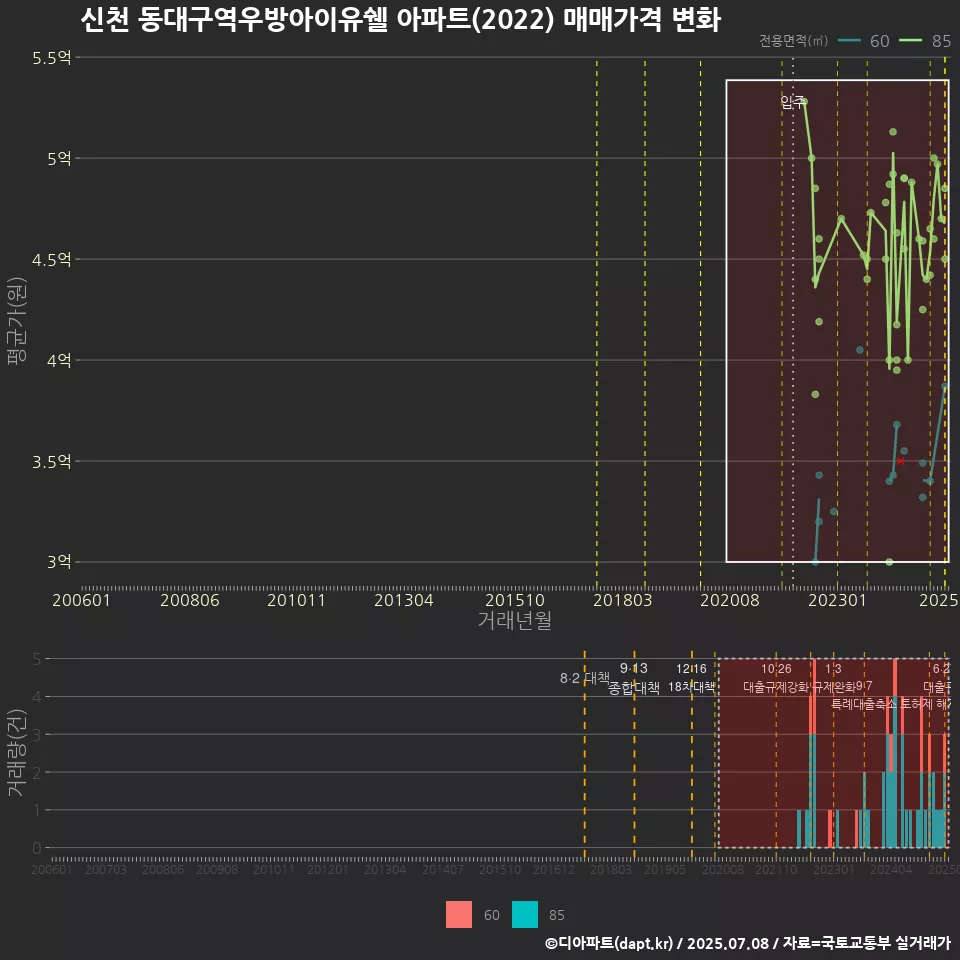Click 201905 on the volume chart x-axis
The height and width of the screenshot is (960, 960).
click(665, 869)
